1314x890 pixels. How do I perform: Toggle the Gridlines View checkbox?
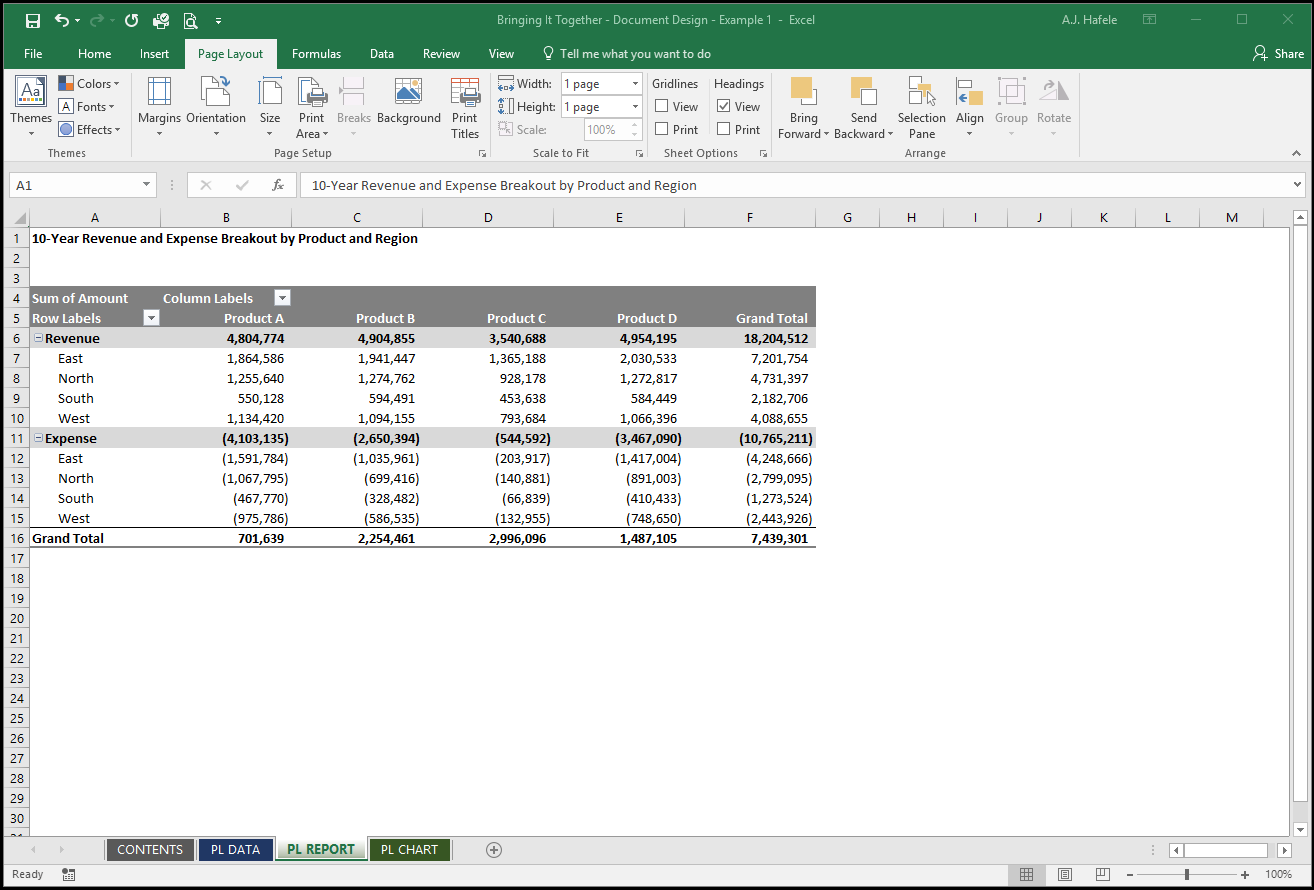[662, 106]
